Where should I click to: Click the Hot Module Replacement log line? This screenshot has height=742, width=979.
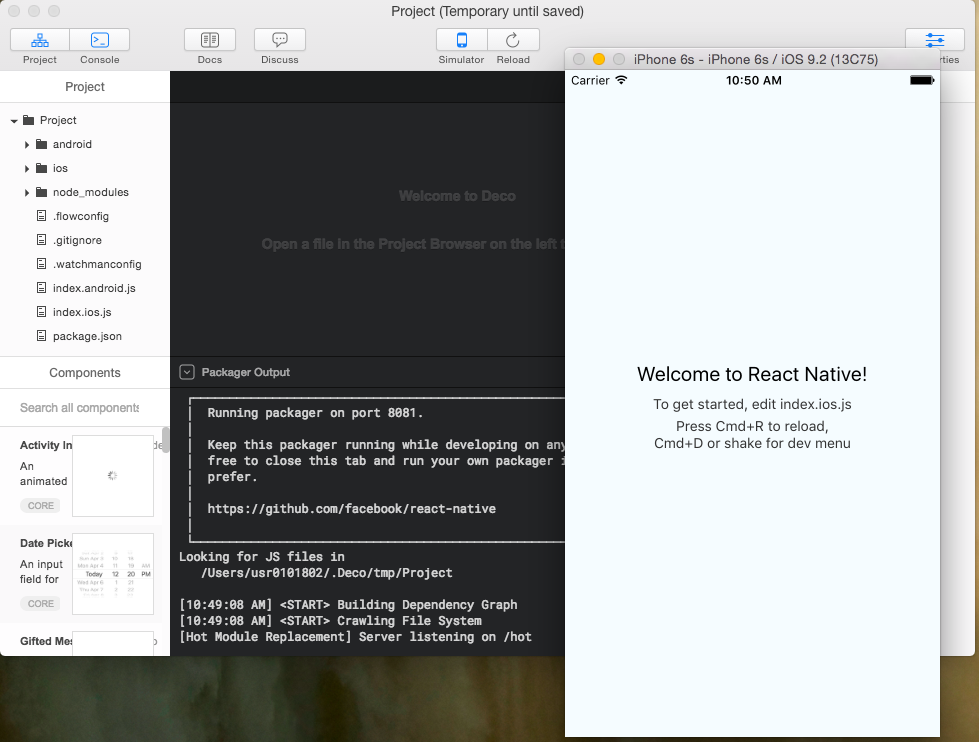click(x=355, y=637)
